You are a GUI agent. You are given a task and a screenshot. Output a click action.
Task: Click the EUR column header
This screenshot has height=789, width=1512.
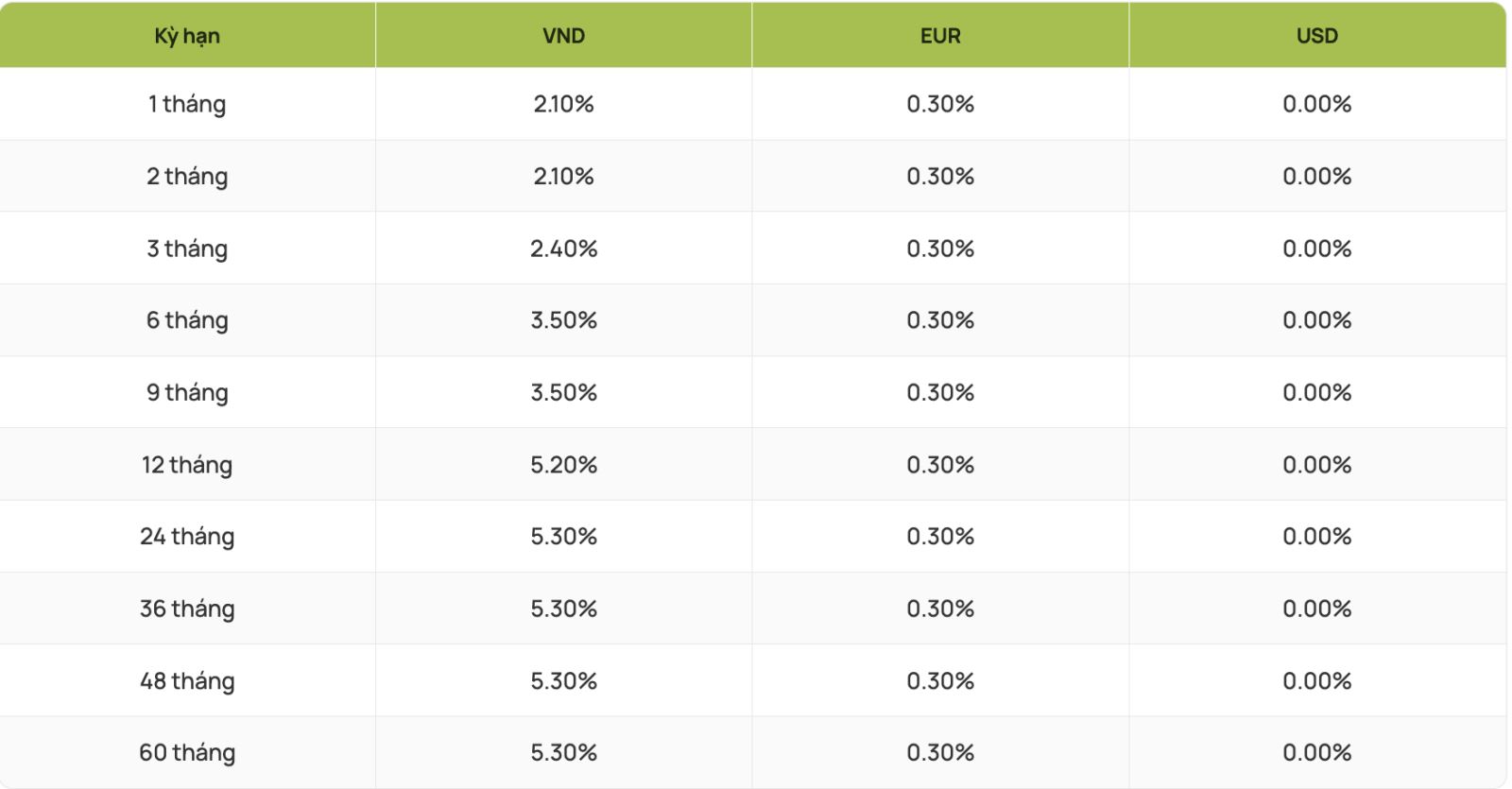point(940,36)
